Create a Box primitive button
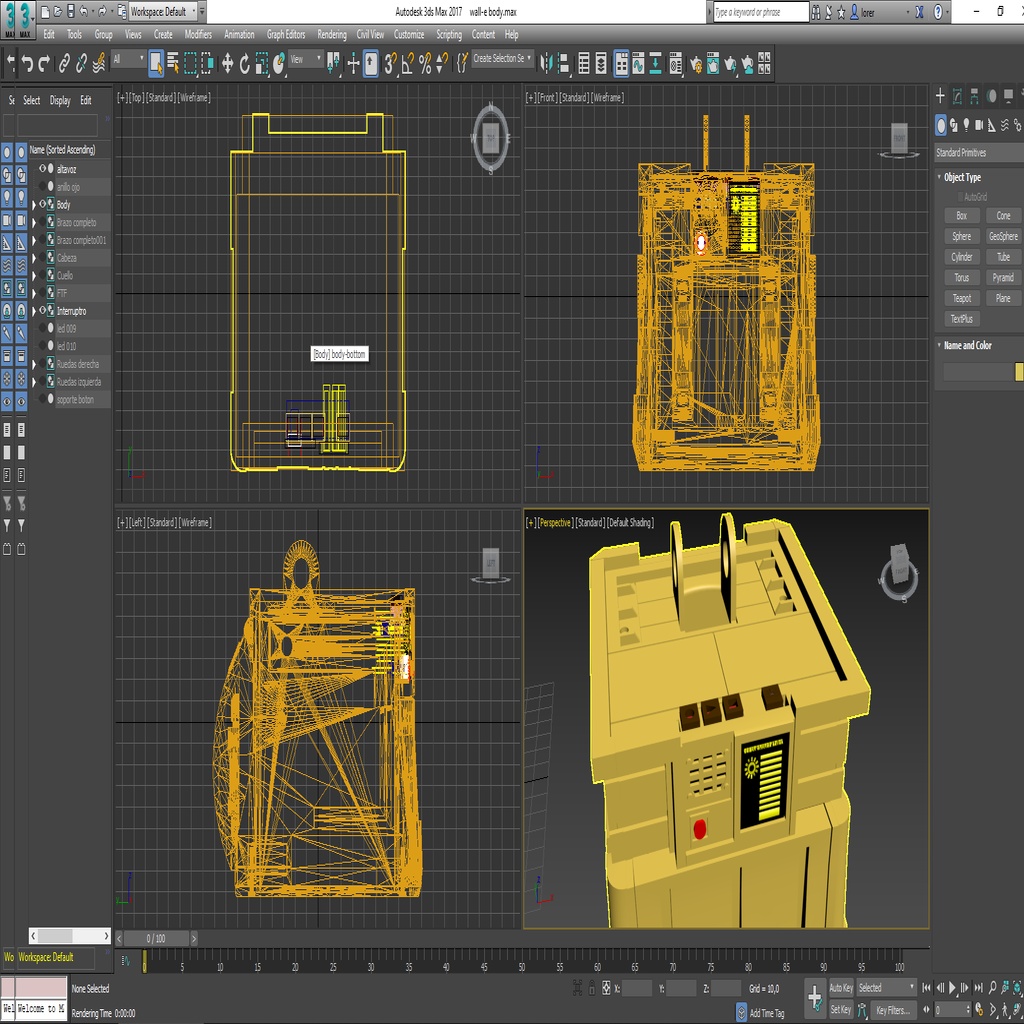Image resolution: width=1024 pixels, height=1024 pixels. [x=961, y=216]
